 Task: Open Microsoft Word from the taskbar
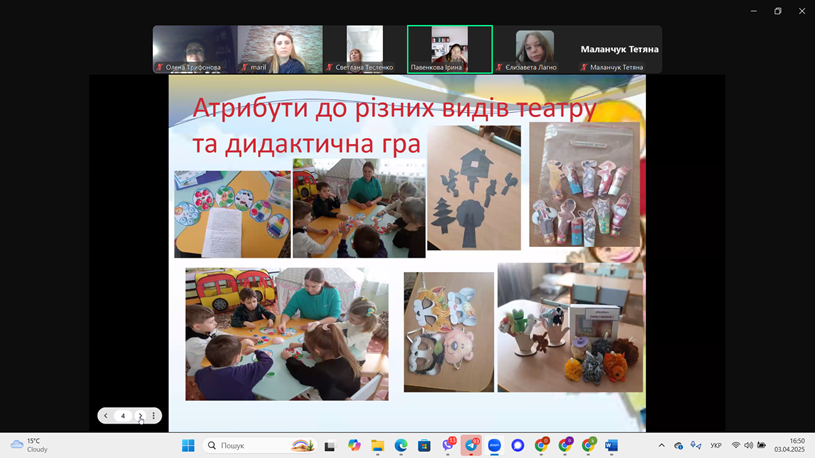(611, 446)
